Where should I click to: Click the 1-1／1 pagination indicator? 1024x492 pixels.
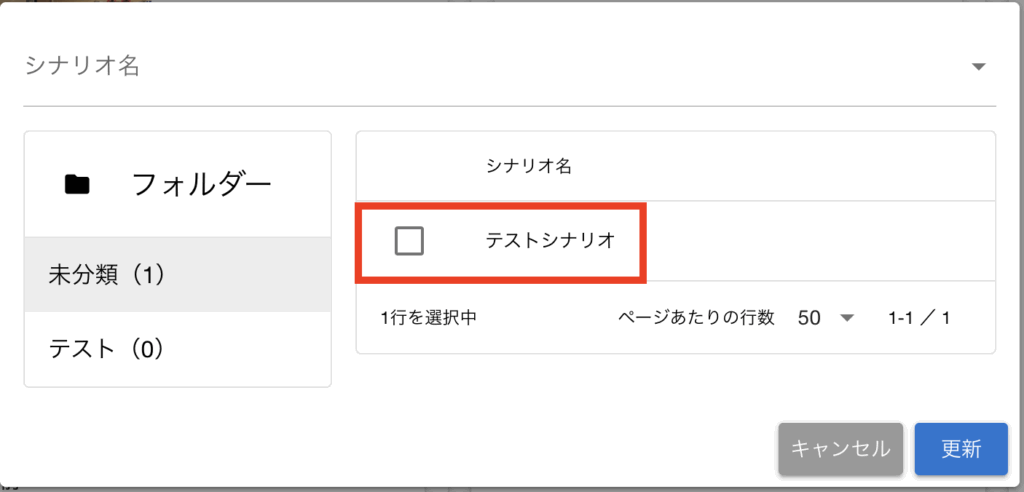click(x=919, y=319)
